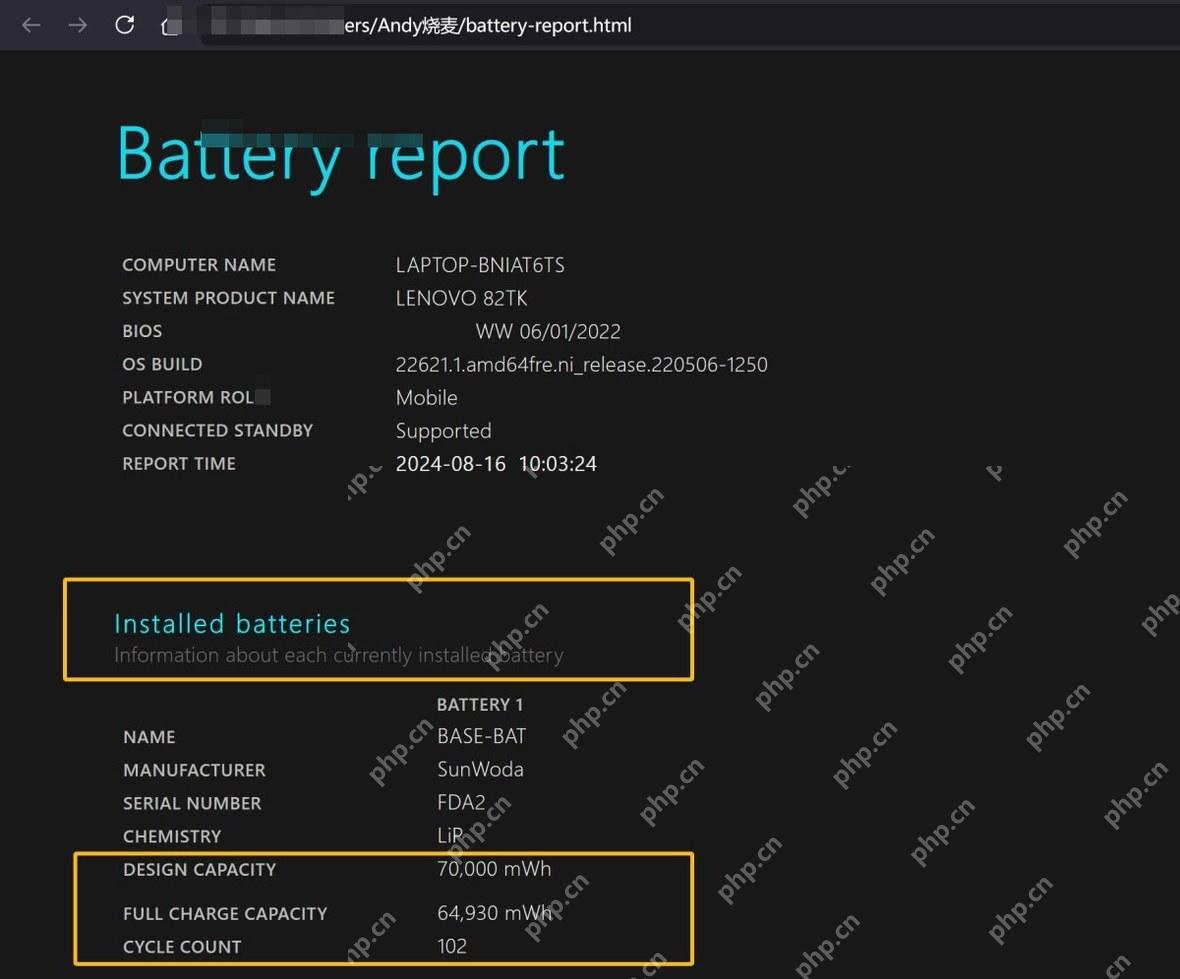Select the REPORT TIME label

click(x=179, y=464)
